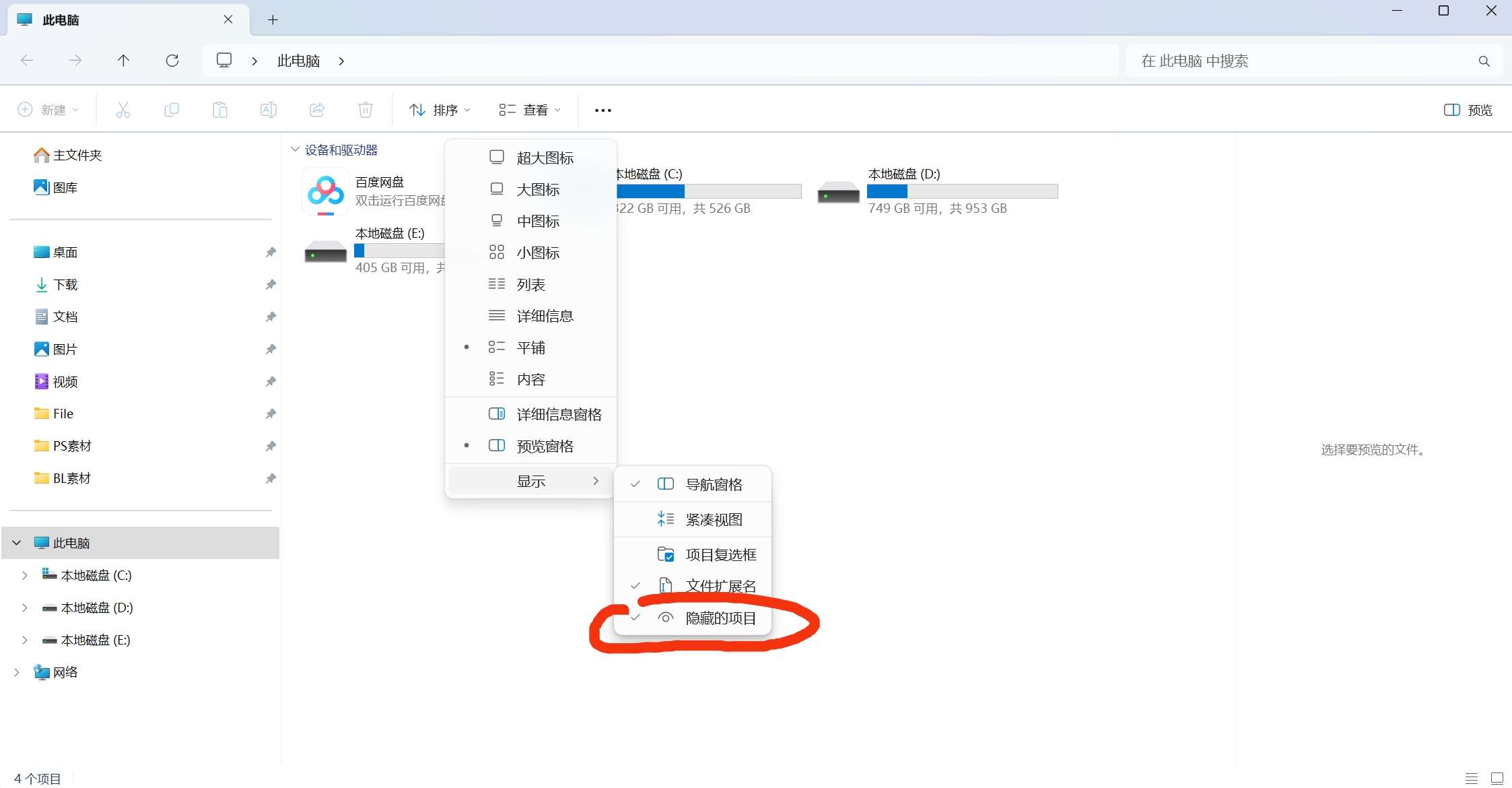Click the search magnifier icon
Viewport: 1512px width, 788px height.
1484,61
